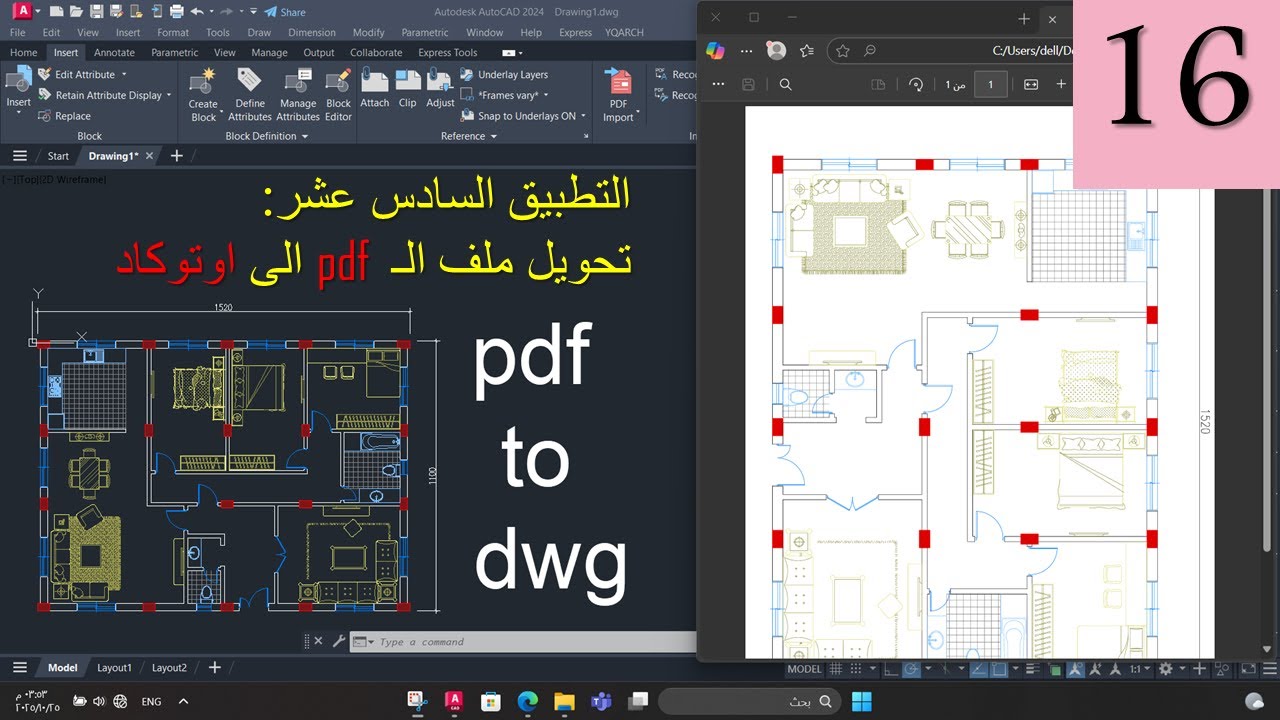
Task: Open PDF toolbar more options ellipsis
Action: [x=718, y=85]
